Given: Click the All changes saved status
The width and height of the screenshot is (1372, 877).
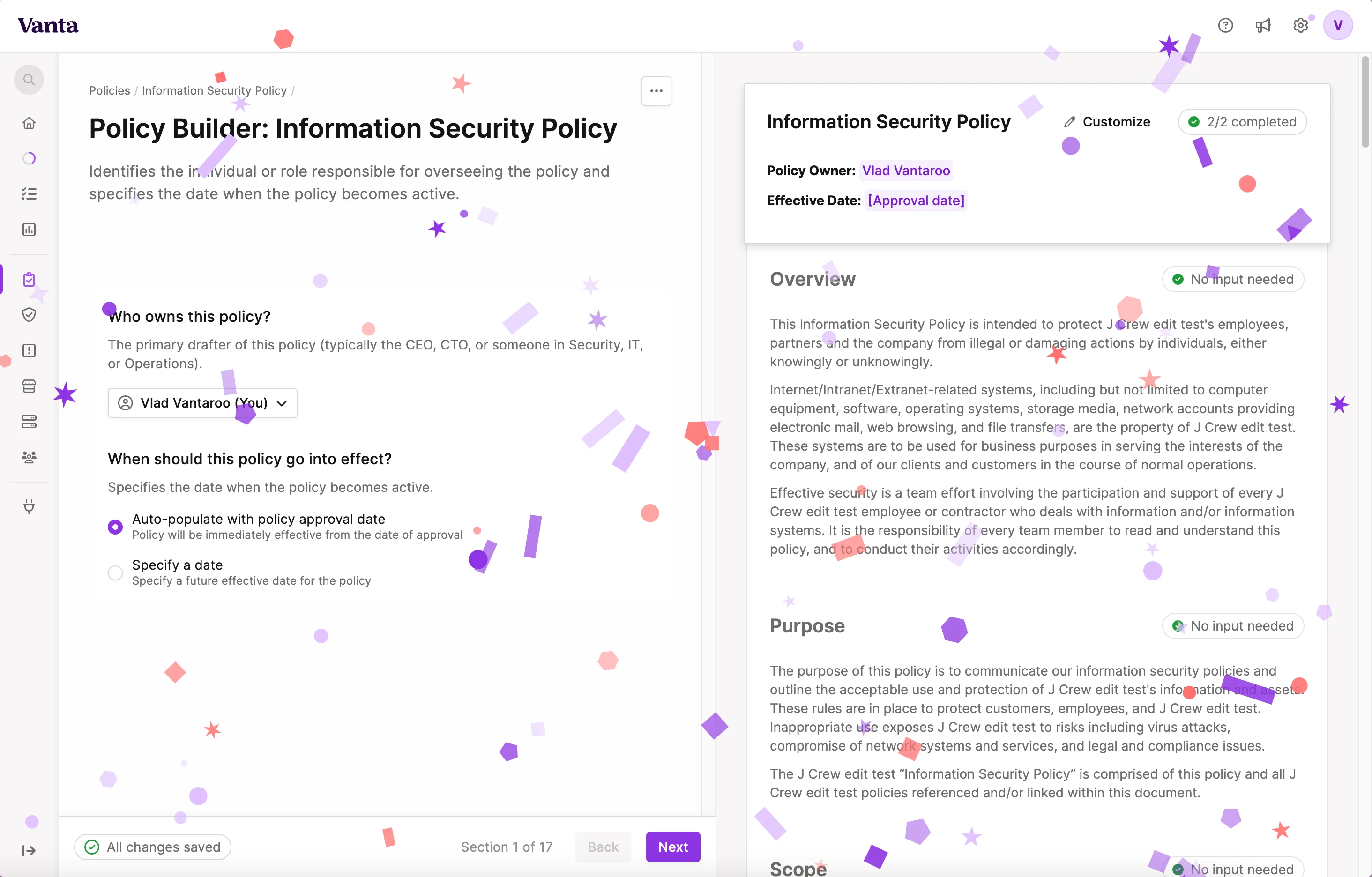Looking at the screenshot, I should 153,847.
